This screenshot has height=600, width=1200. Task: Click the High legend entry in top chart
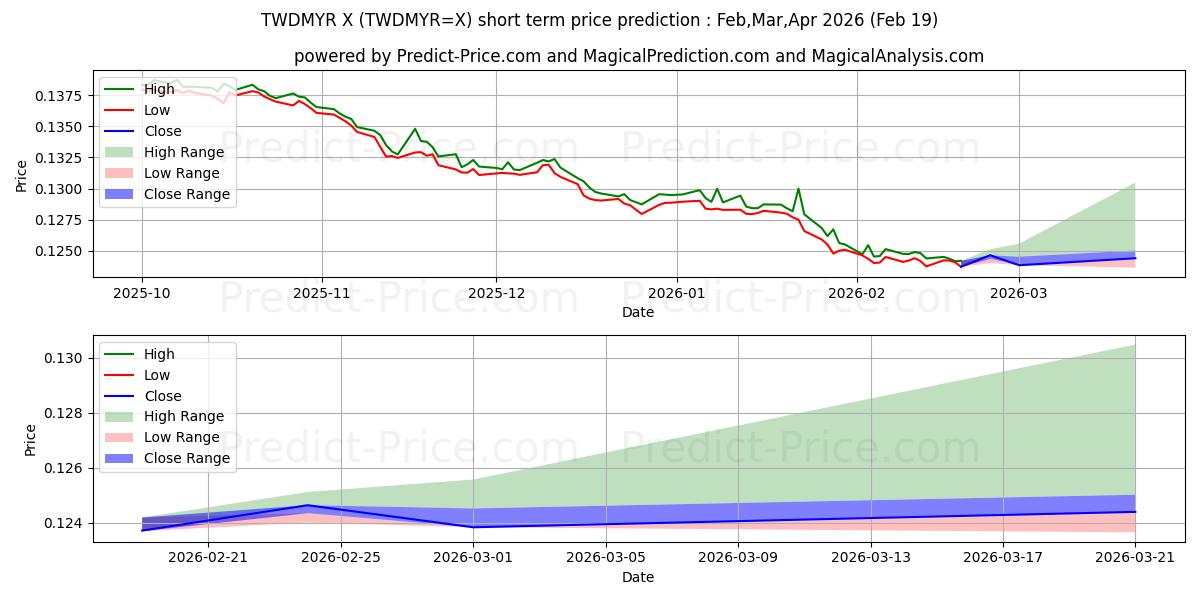pos(139,90)
